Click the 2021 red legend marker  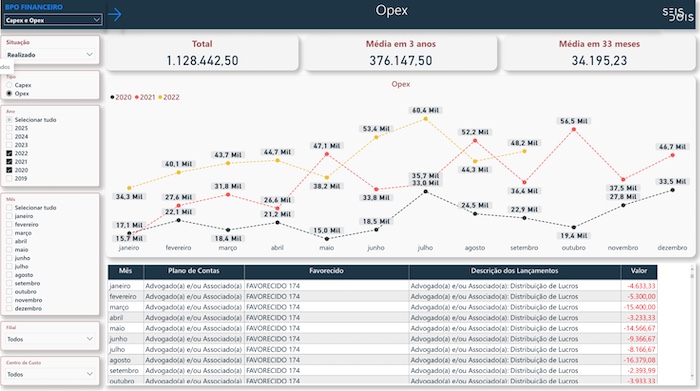click(x=137, y=97)
